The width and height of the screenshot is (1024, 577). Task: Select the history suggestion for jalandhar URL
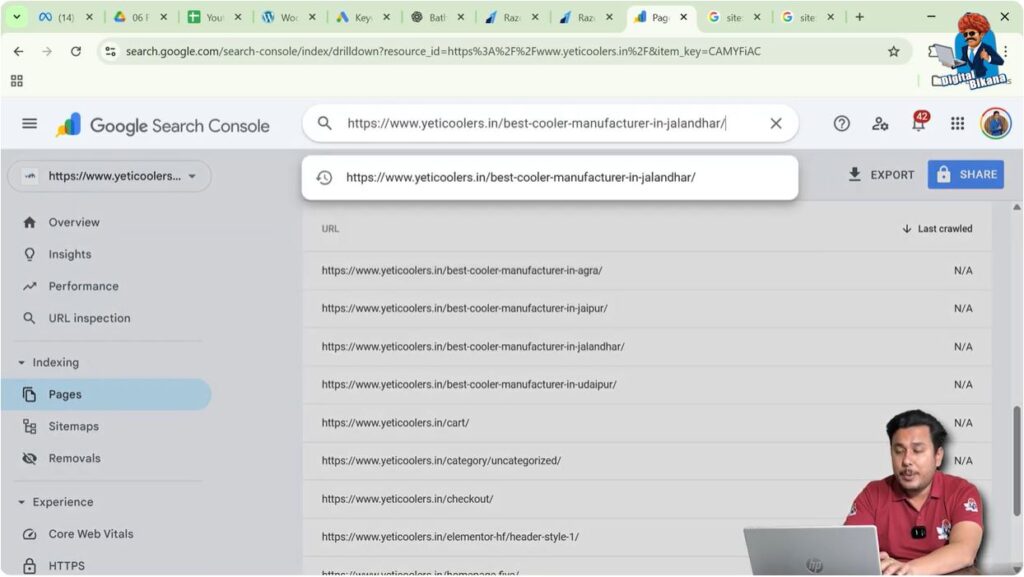pyautogui.click(x=549, y=178)
